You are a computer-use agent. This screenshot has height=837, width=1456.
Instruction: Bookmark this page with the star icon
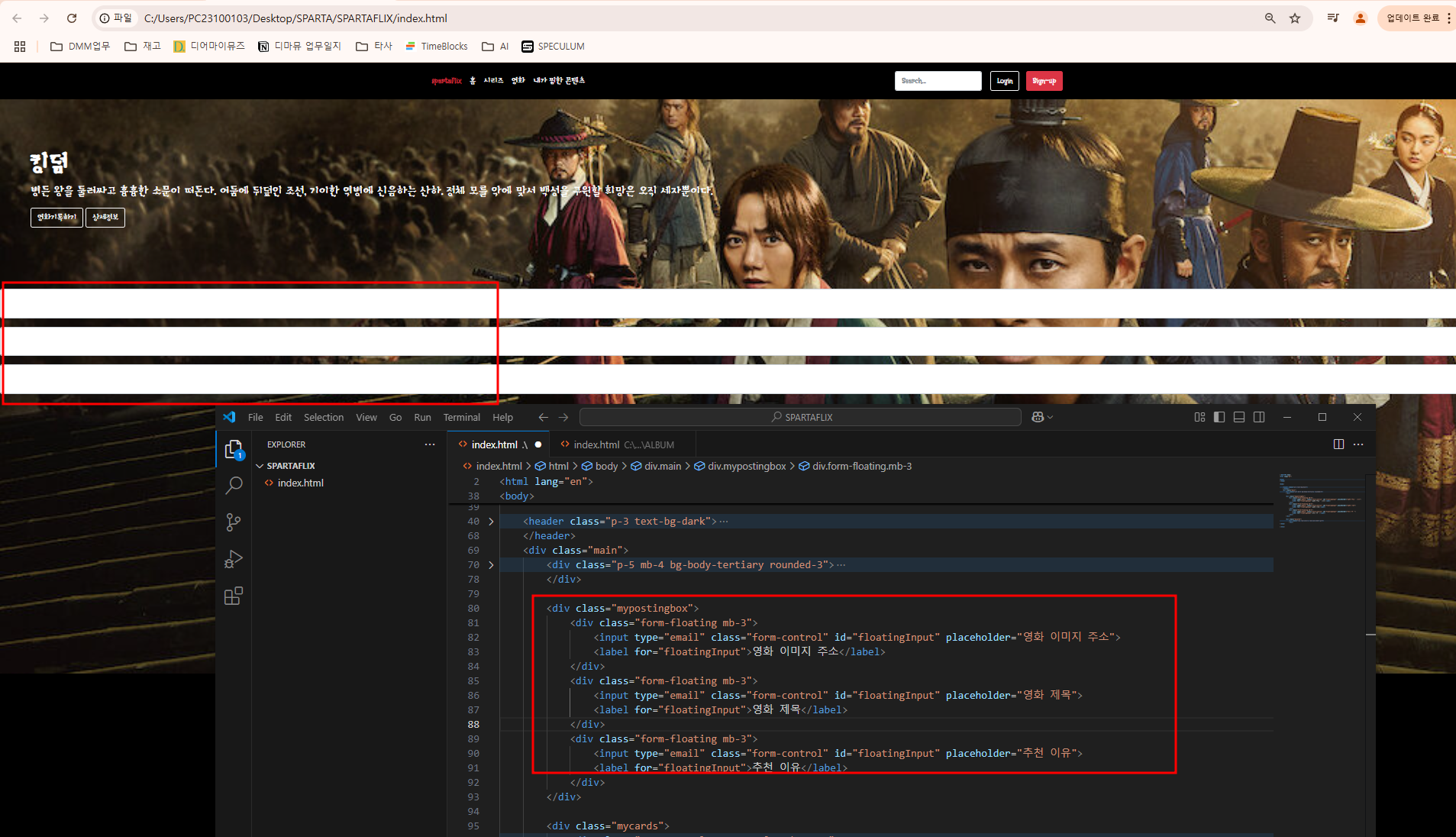1295,18
